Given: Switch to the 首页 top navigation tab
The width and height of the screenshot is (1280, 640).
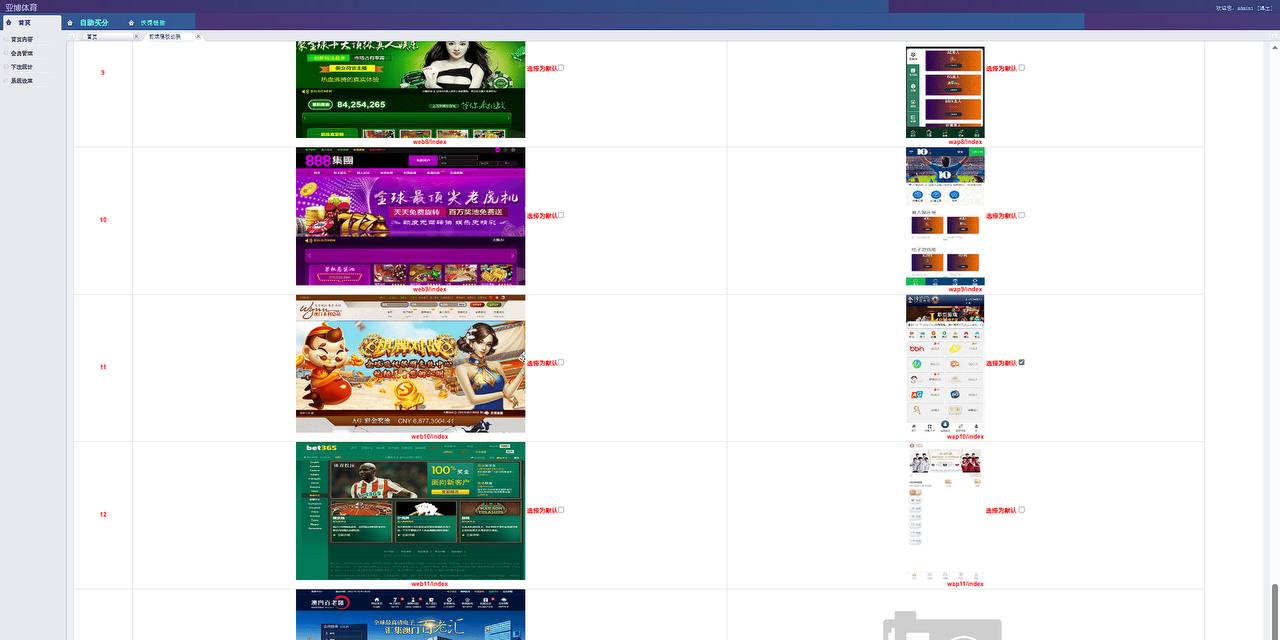Looking at the screenshot, I should (x=30, y=22).
